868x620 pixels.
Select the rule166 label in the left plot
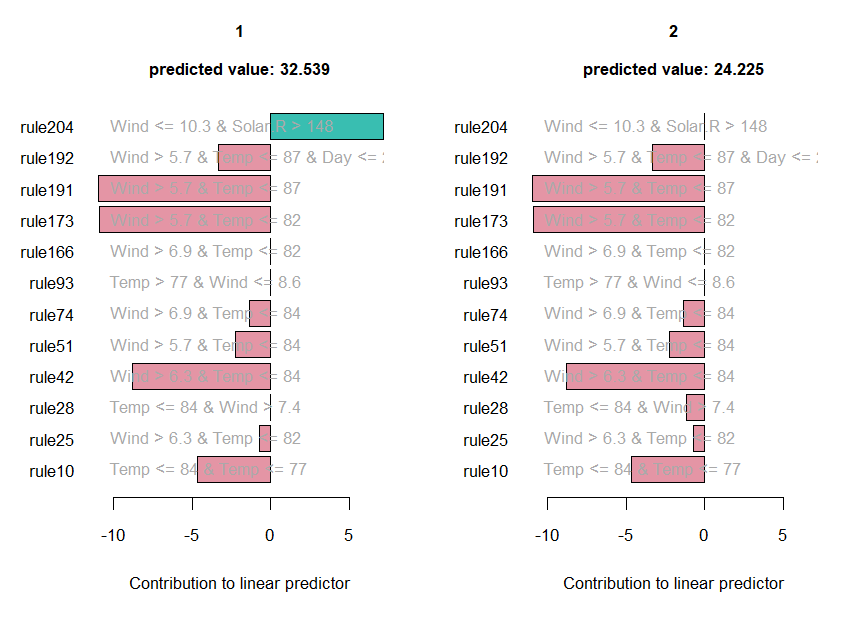47,252
